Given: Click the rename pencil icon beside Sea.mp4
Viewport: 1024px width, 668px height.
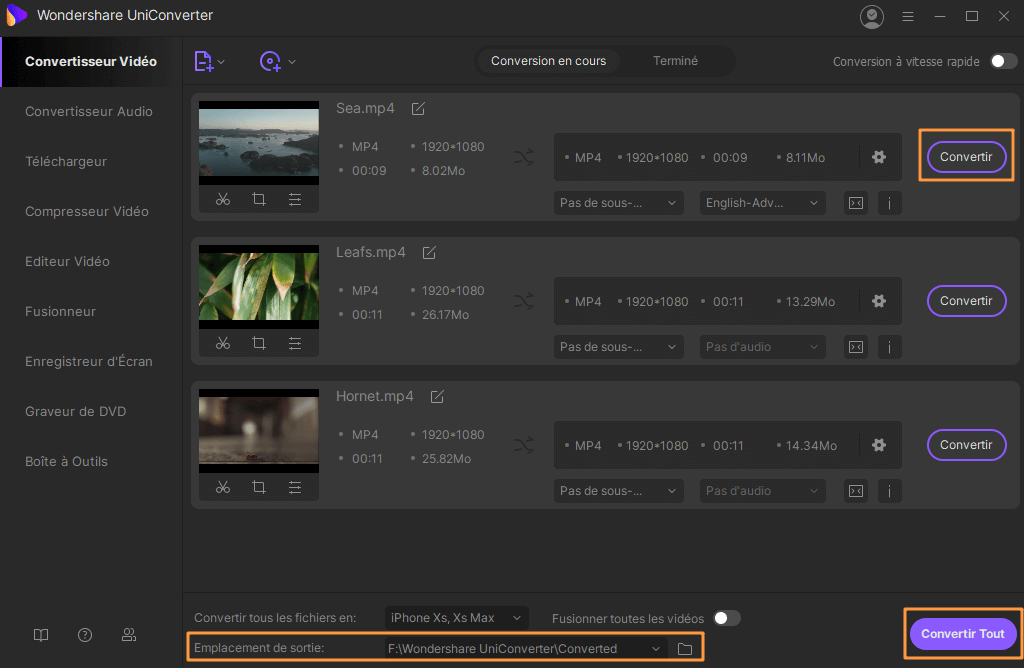Looking at the screenshot, I should 418,108.
